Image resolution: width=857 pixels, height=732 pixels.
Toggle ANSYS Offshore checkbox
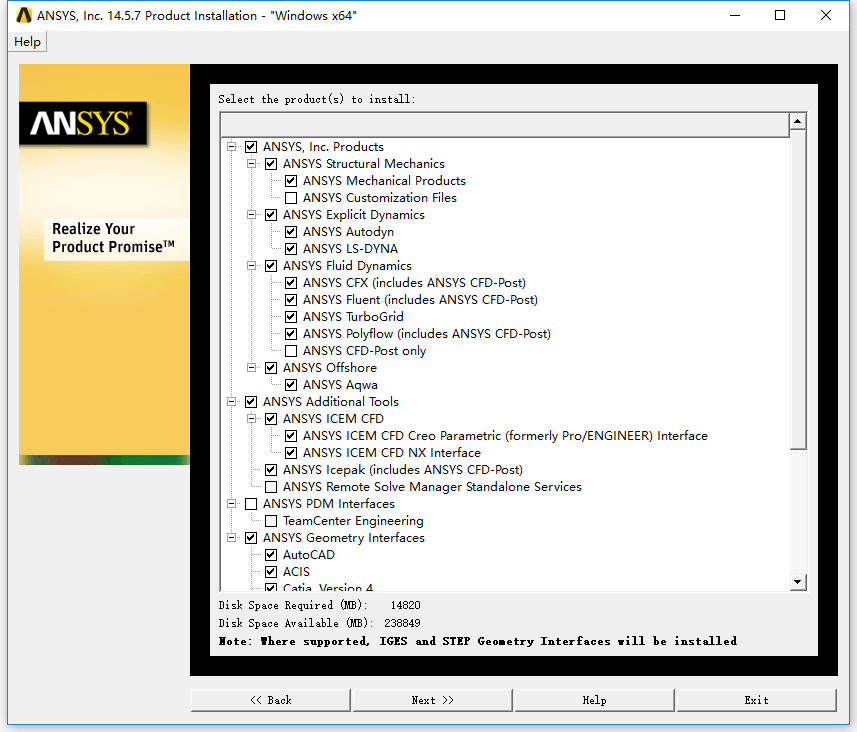(271, 367)
